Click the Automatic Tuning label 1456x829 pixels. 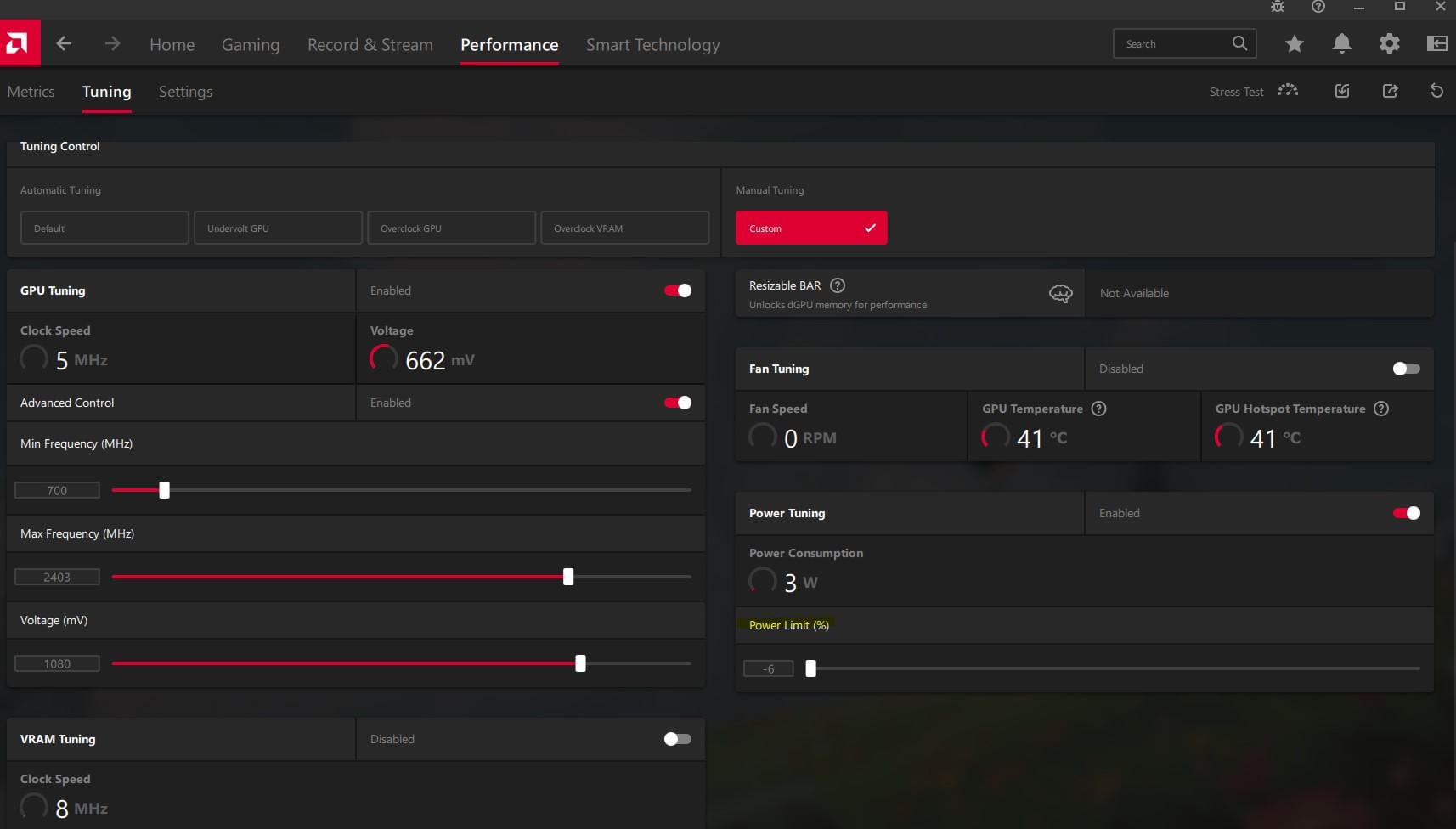[x=60, y=190]
